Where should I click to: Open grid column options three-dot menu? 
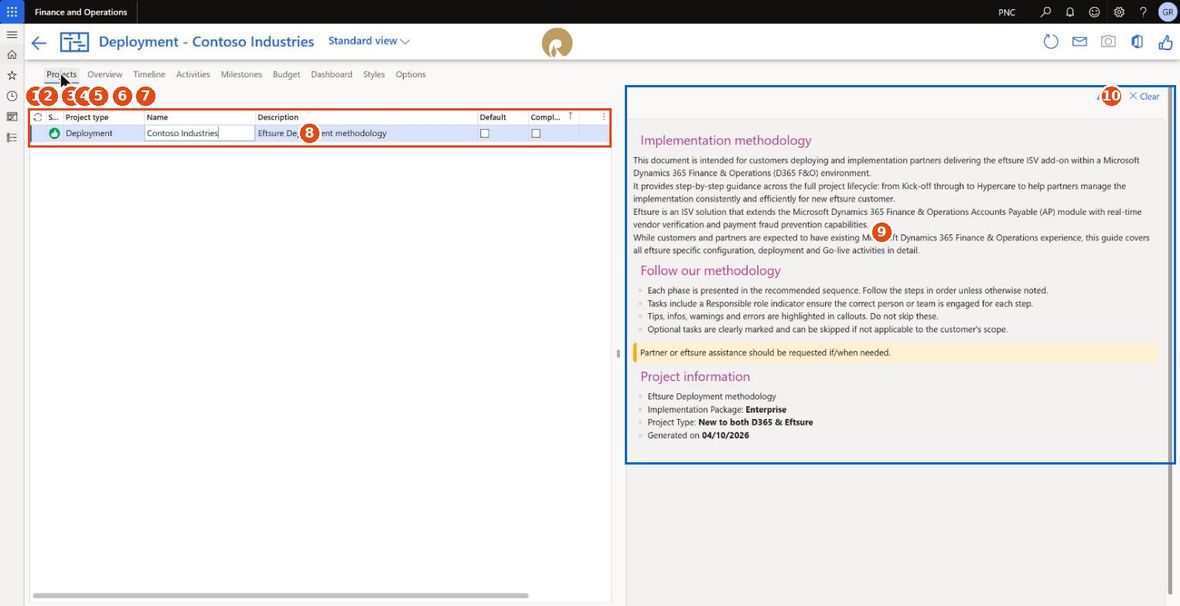click(604, 117)
